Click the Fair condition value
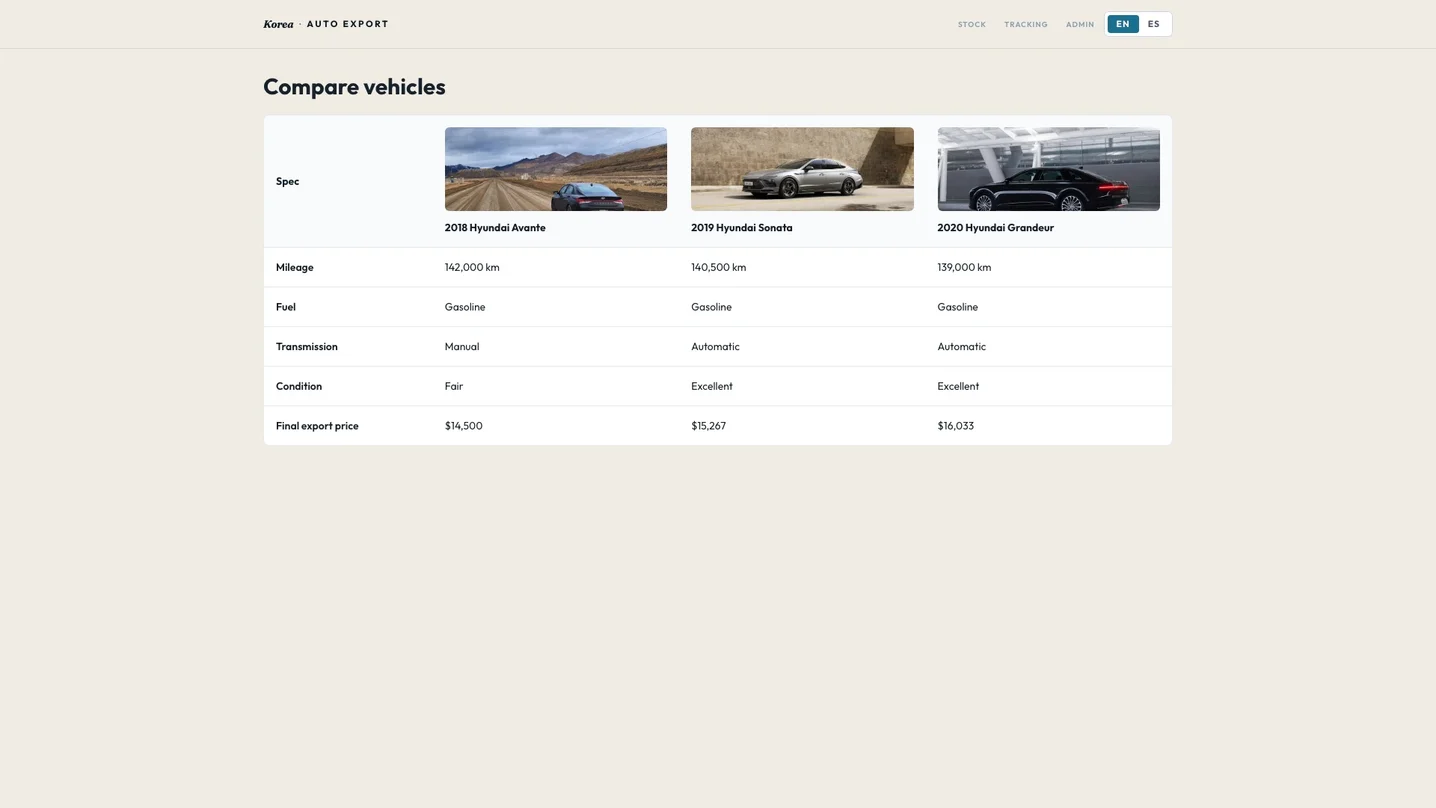Image resolution: width=1436 pixels, height=808 pixels. [454, 386]
